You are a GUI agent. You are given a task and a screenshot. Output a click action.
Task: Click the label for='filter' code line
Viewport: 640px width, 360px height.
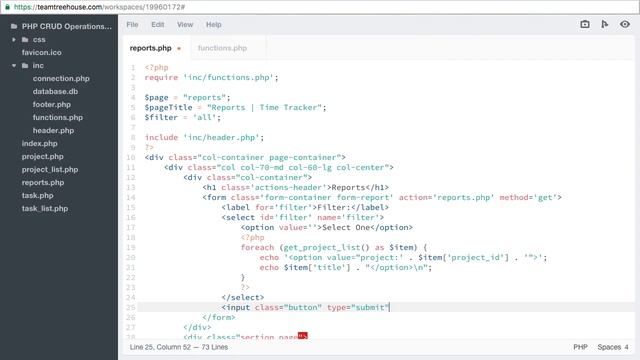[305, 208]
